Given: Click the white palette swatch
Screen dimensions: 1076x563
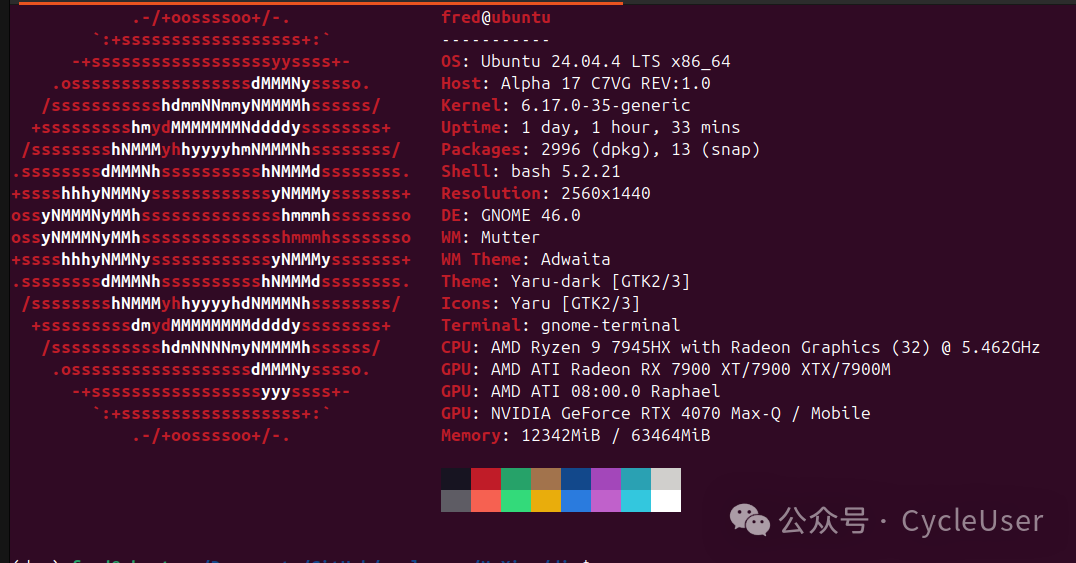Looking at the screenshot, I should pyautogui.click(x=666, y=501).
